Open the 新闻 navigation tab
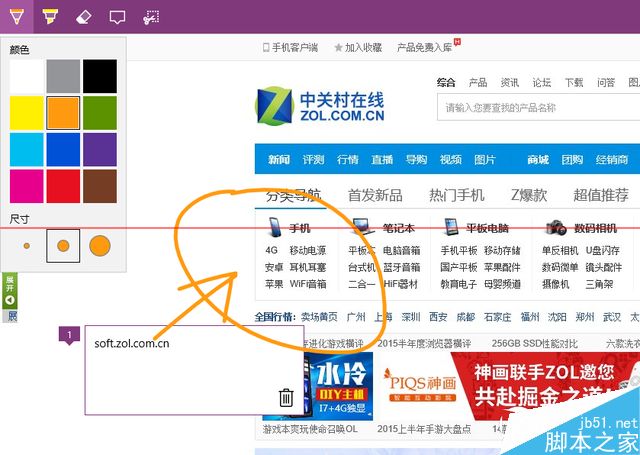Screen dimensions: 640x455 (279, 160)
